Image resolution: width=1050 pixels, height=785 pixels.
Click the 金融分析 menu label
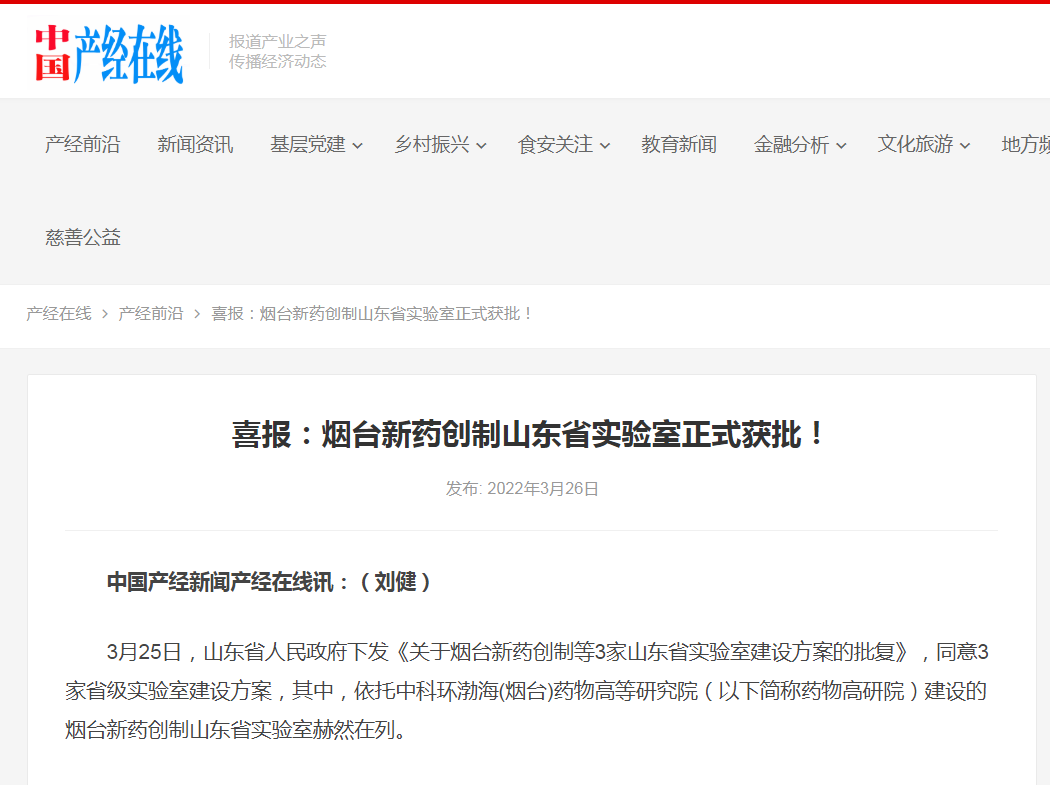point(791,145)
